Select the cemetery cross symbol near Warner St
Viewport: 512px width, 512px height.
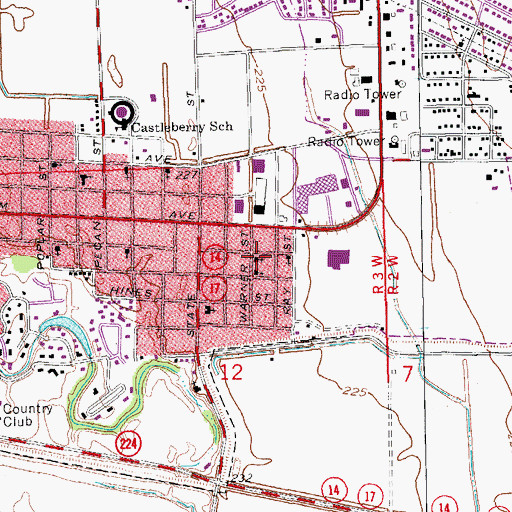point(257,257)
